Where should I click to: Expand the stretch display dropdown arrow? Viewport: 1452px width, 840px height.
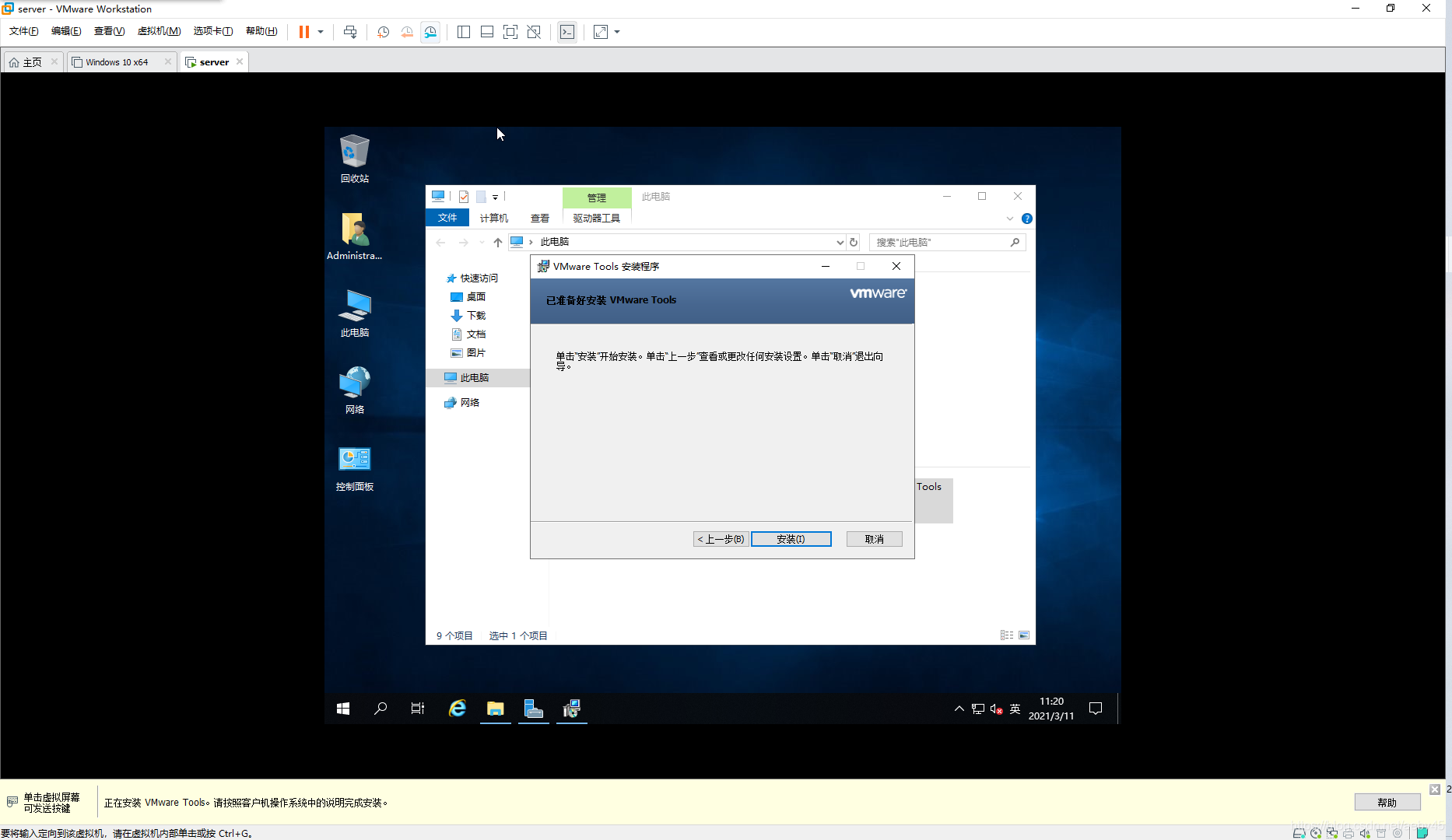(x=617, y=32)
